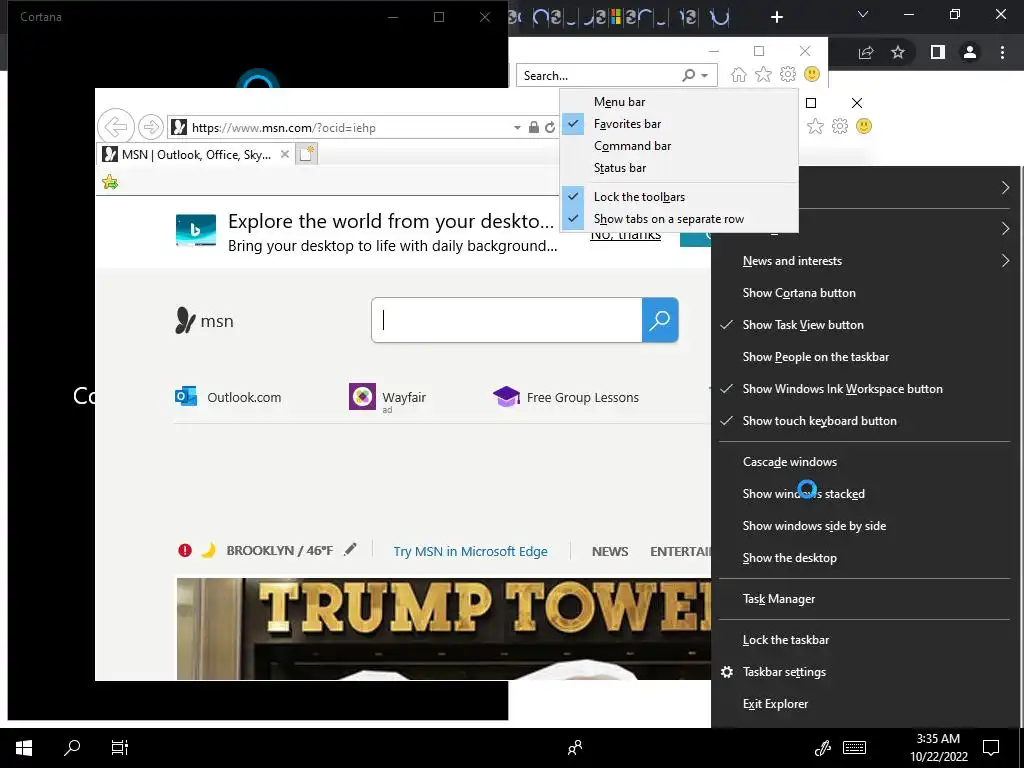Open Brooklyn / 46°F weather link

(280, 551)
